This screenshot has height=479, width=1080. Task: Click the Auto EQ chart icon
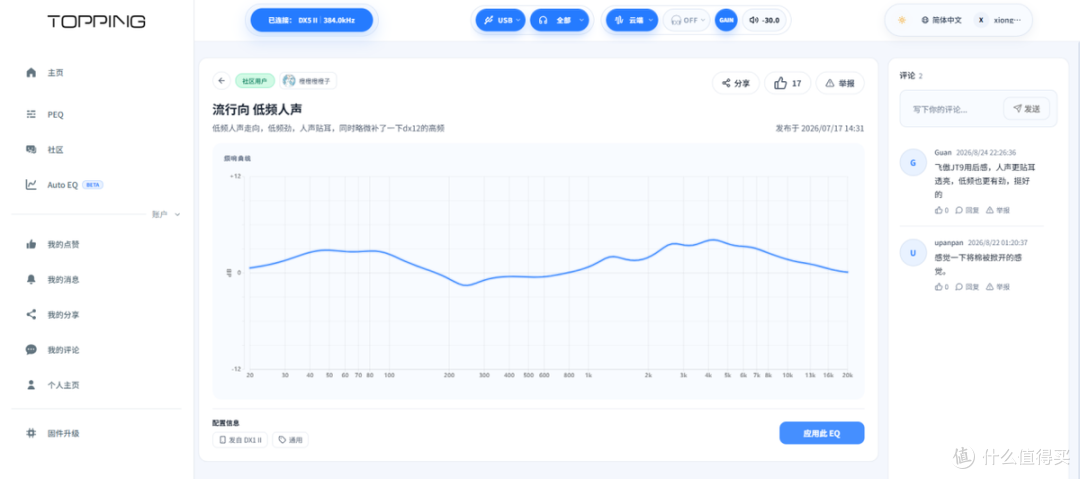coord(30,184)
